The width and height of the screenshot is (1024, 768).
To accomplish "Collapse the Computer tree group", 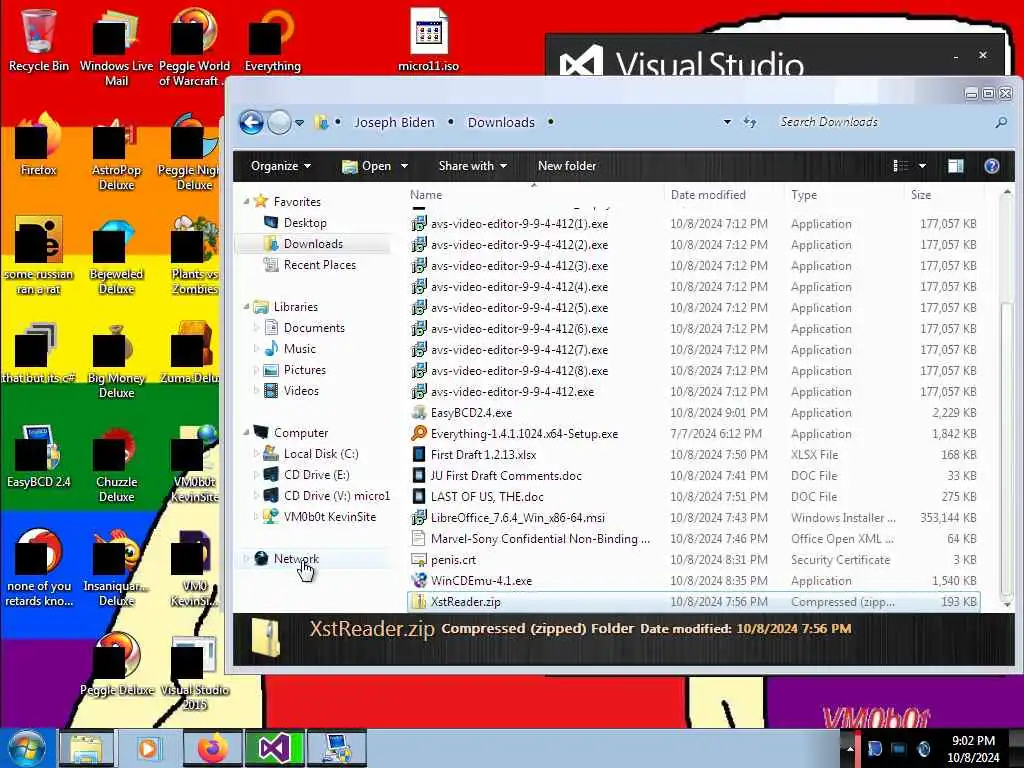I will (x=246, y=432).
